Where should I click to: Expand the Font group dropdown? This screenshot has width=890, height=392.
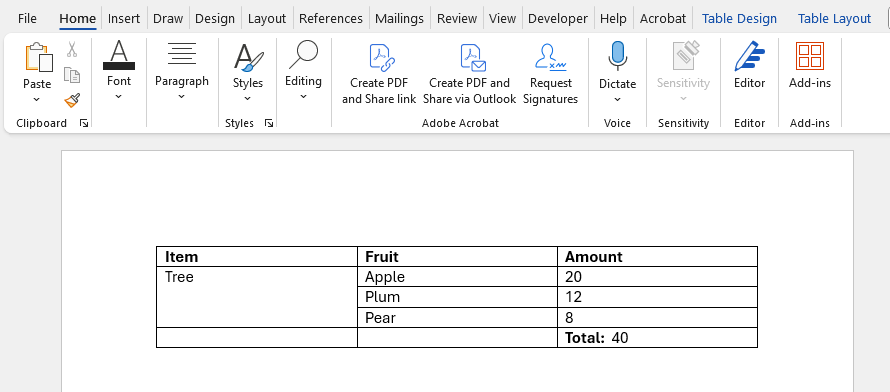[x=119, y=97]
